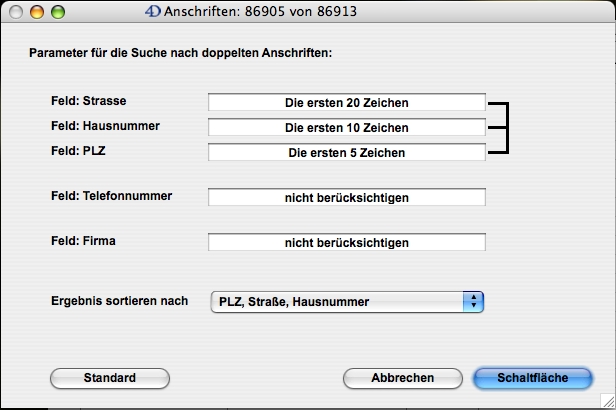The width and height of the screenshot is (616, 410).
Task: Open the Hausnummer field's 'Die ersten 10 Zeichen' popup
Action: pyautogui.click(x=346, y=128)
